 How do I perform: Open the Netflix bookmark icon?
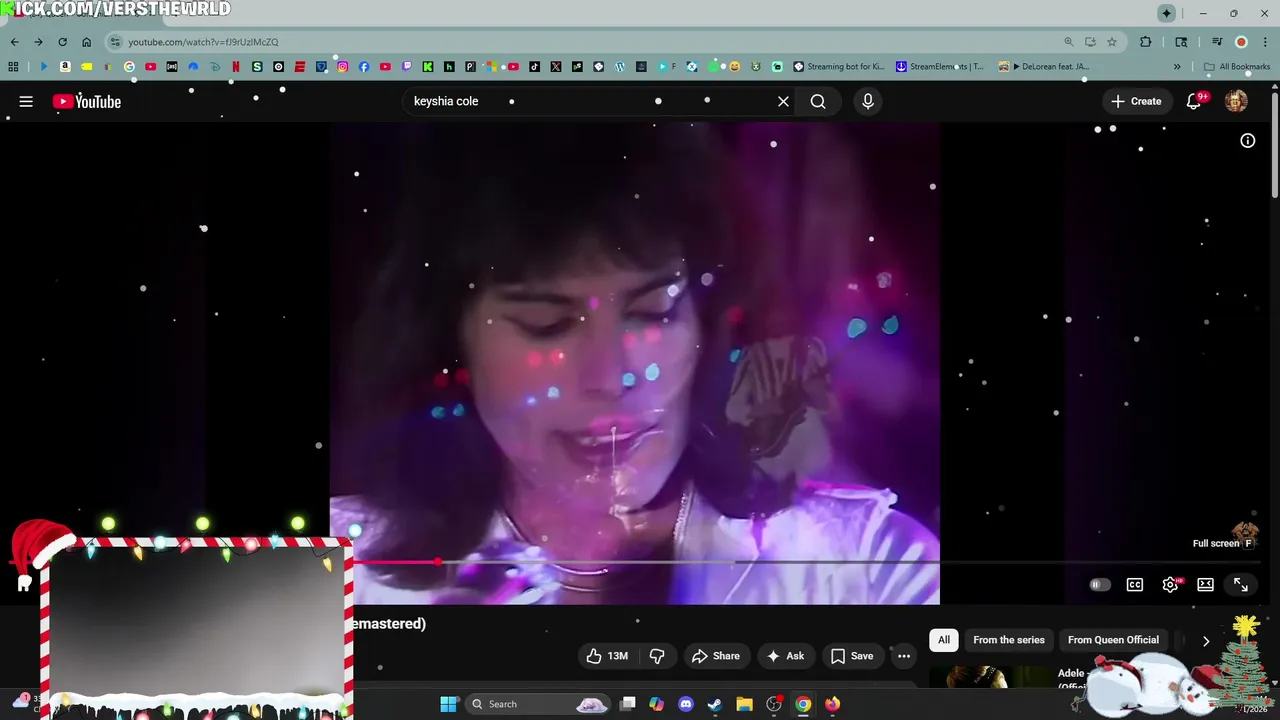tap(236, 67)
